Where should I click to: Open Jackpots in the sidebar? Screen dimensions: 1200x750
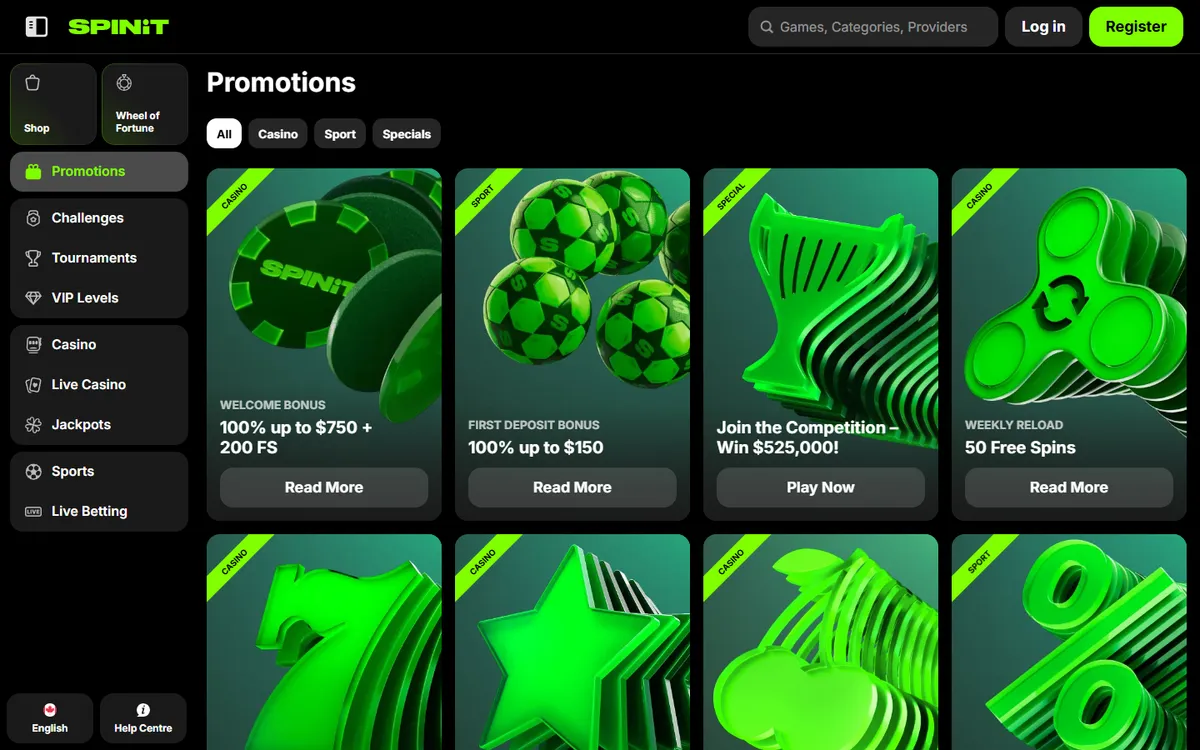click(99, 424)
